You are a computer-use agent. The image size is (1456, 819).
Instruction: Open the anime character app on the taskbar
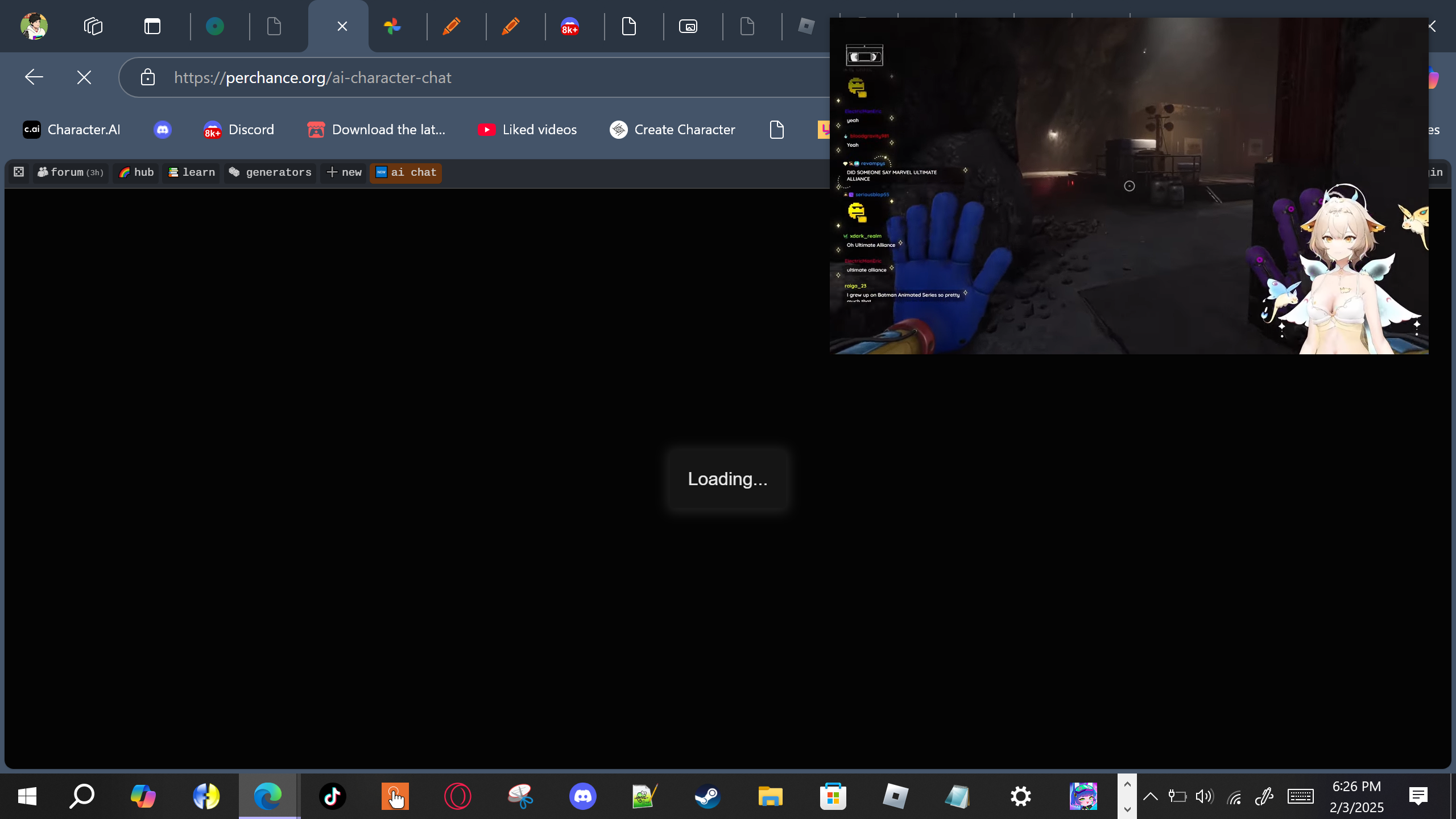[x=1083, y=796]
